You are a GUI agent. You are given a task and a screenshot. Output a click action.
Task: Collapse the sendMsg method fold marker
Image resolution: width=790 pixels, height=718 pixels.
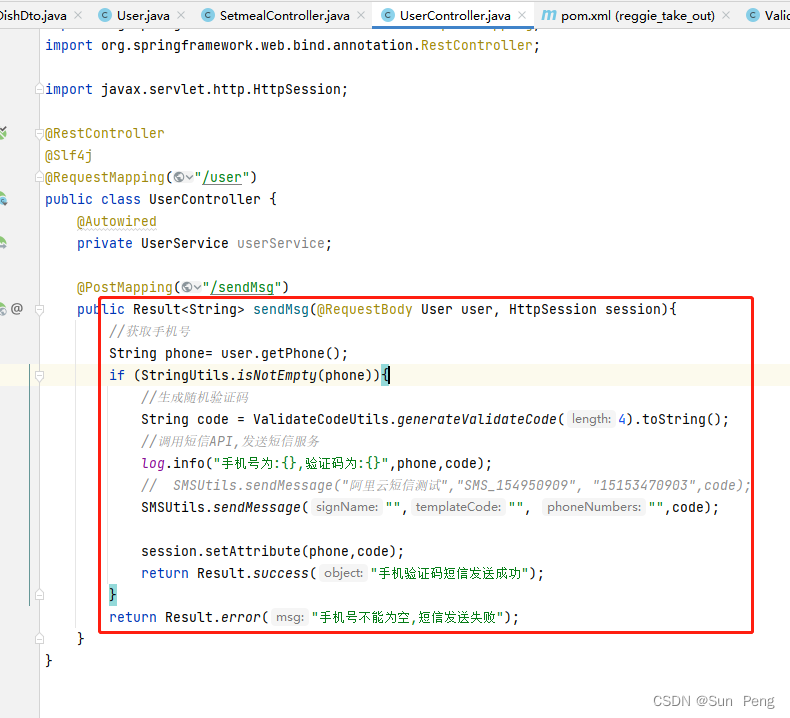point(39,309)
